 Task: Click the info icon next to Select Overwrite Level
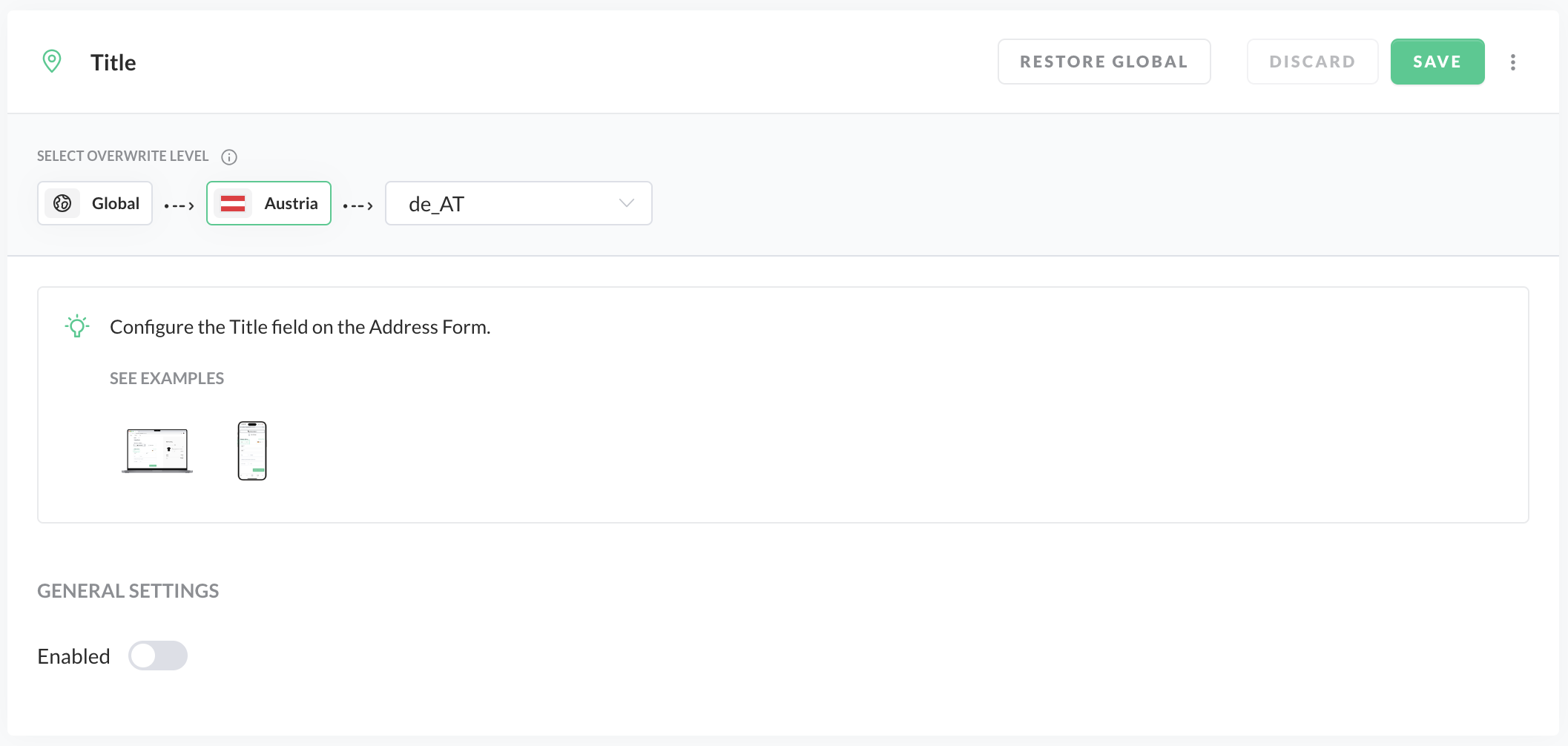[x=229, y=156]
